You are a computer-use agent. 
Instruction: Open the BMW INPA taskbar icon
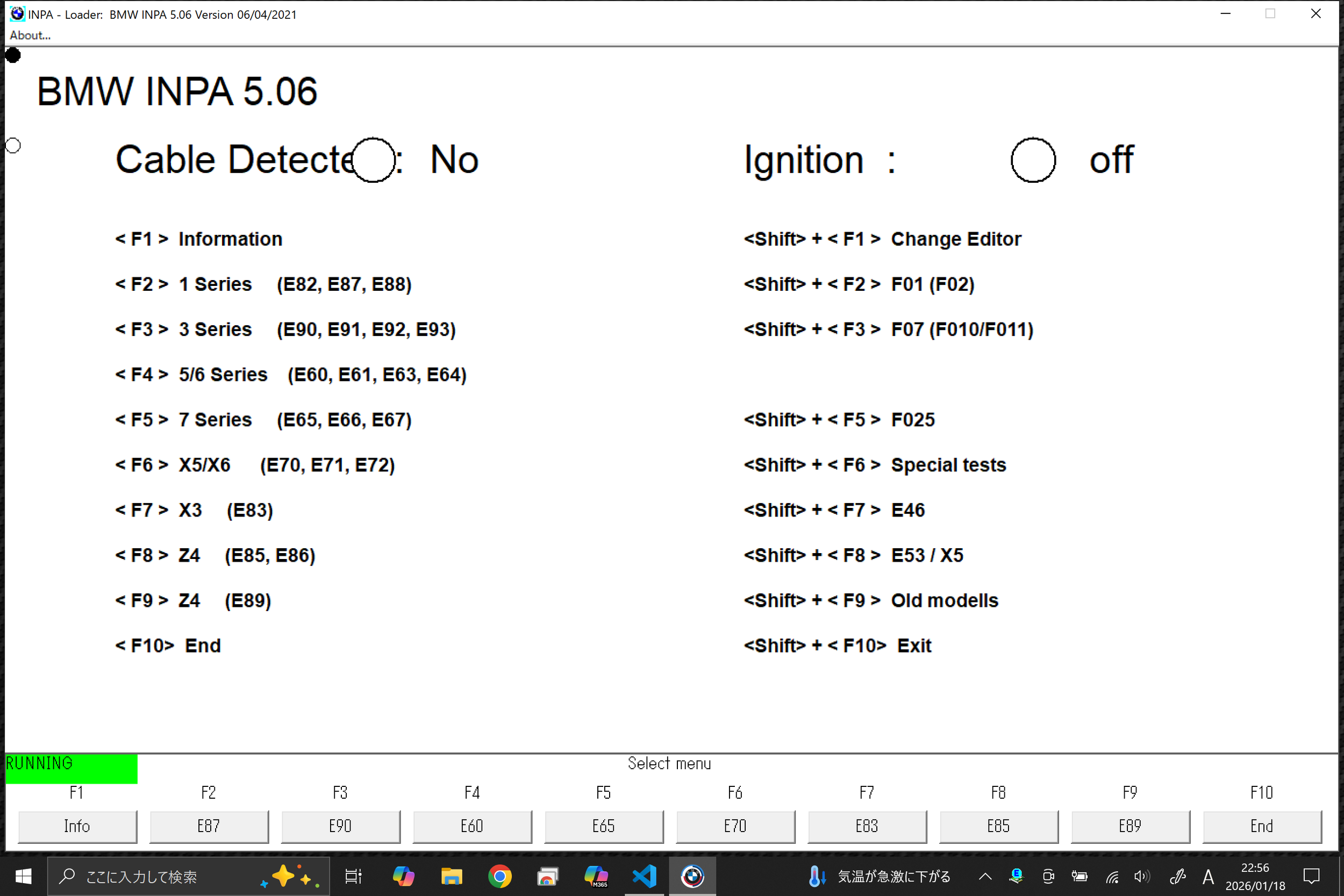coord(692,876)
